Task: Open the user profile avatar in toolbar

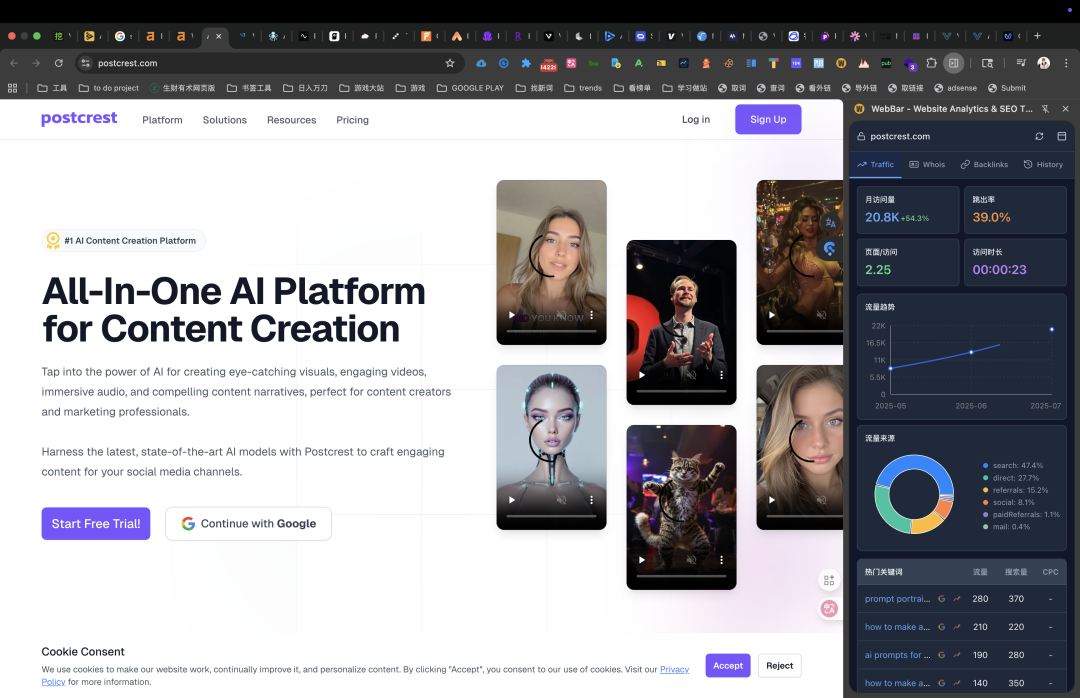Action: coord(1043,63)
